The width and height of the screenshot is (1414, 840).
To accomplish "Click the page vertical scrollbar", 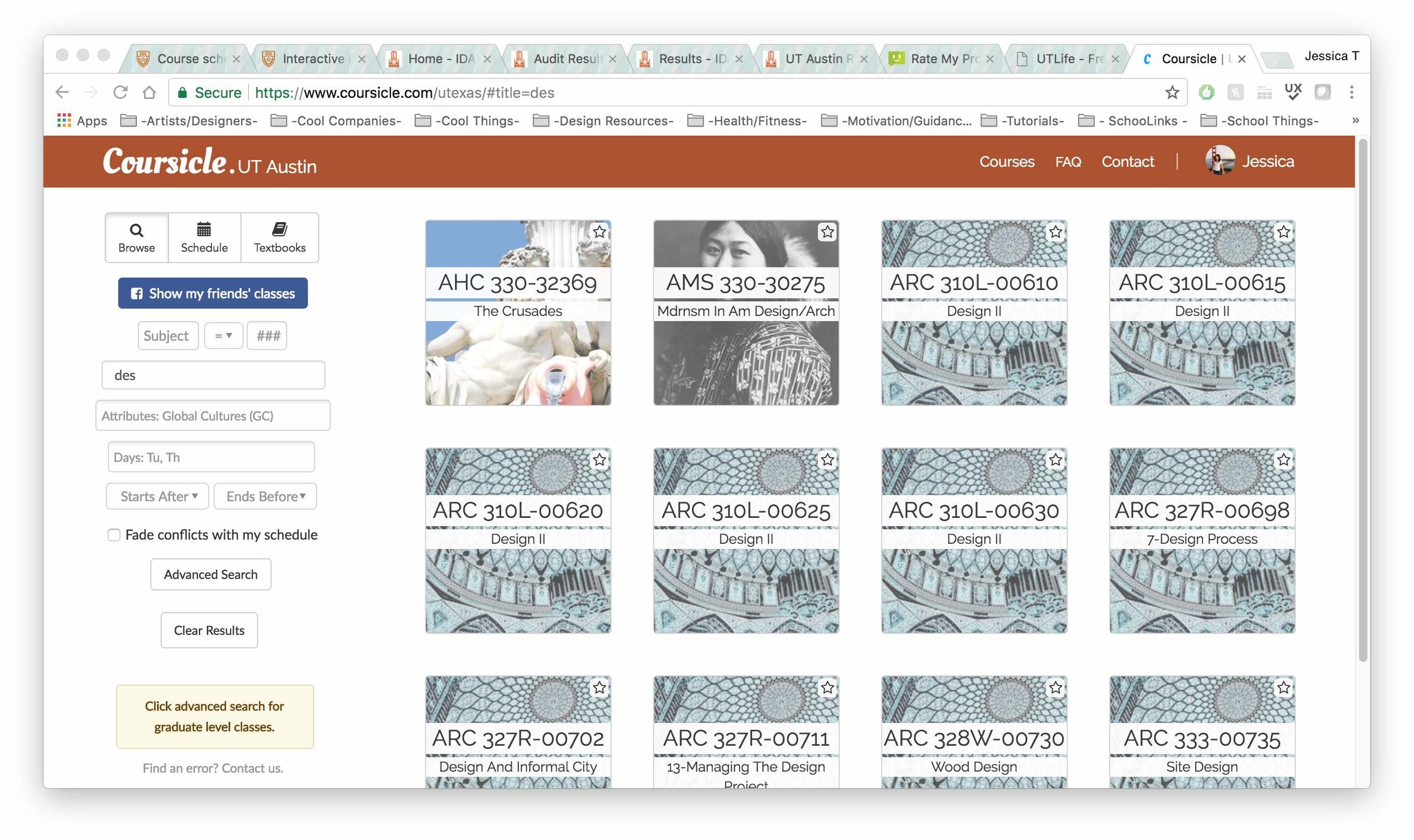I will (x=1363, y=400).
